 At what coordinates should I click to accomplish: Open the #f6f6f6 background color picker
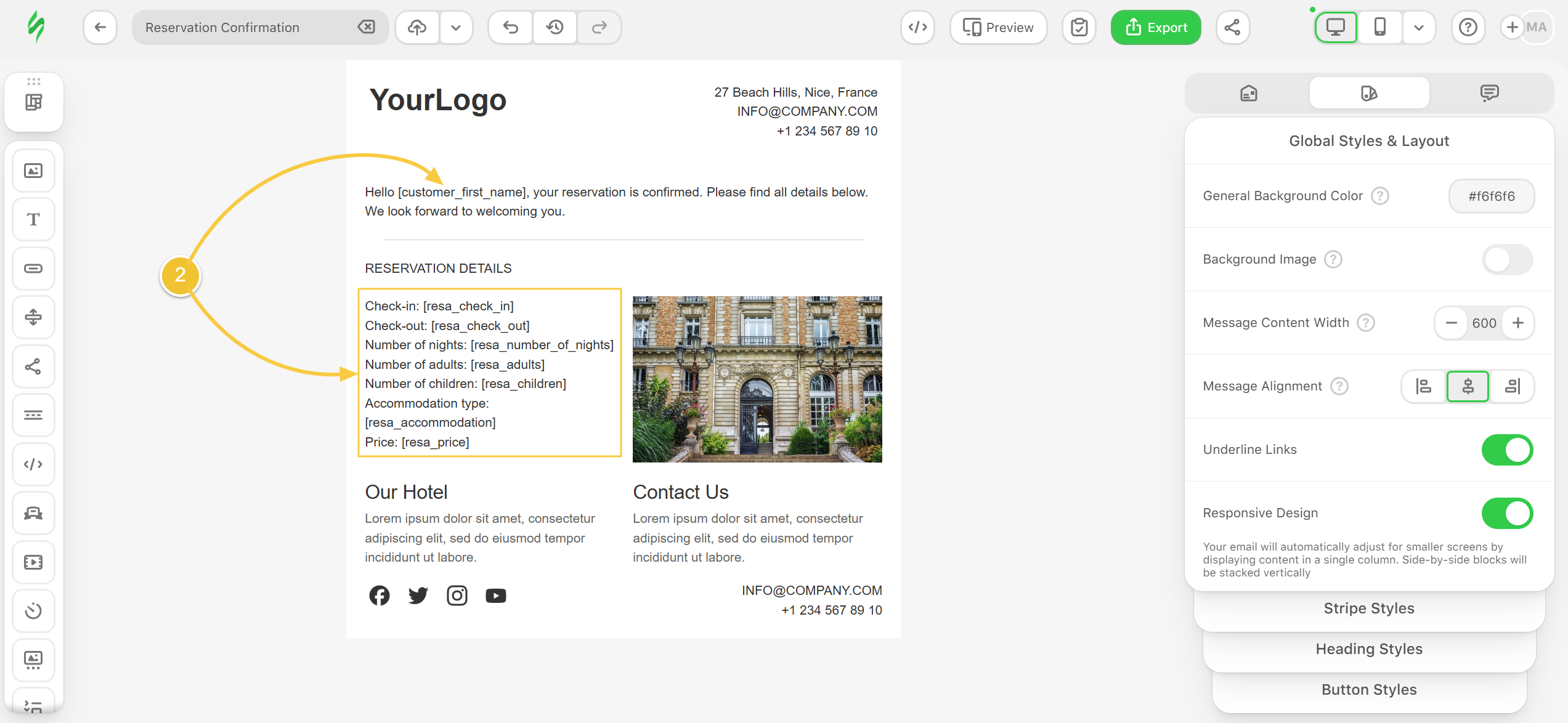click(1492, 196)
